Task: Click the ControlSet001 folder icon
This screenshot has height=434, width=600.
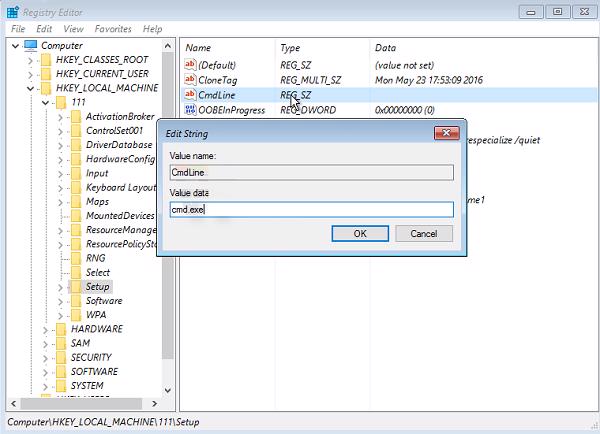Action: pyautogui.click(x=76, y=131)
